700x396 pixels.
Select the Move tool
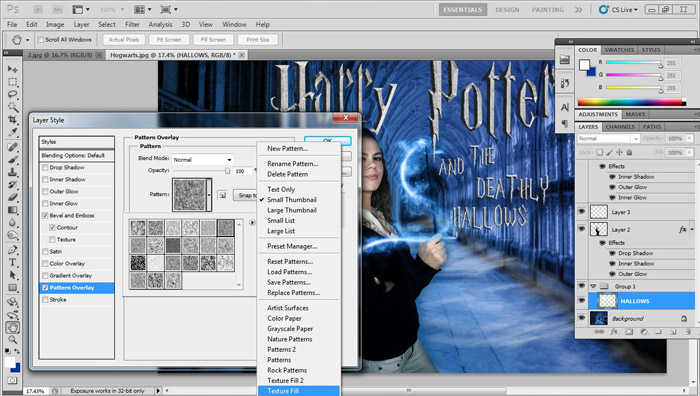click(12, 69)
